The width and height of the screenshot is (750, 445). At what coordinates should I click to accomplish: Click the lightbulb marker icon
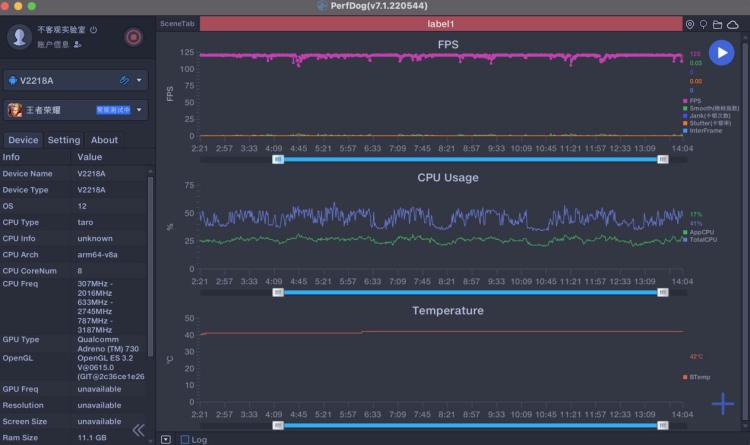pyautogui.click(x=703, y=24)
